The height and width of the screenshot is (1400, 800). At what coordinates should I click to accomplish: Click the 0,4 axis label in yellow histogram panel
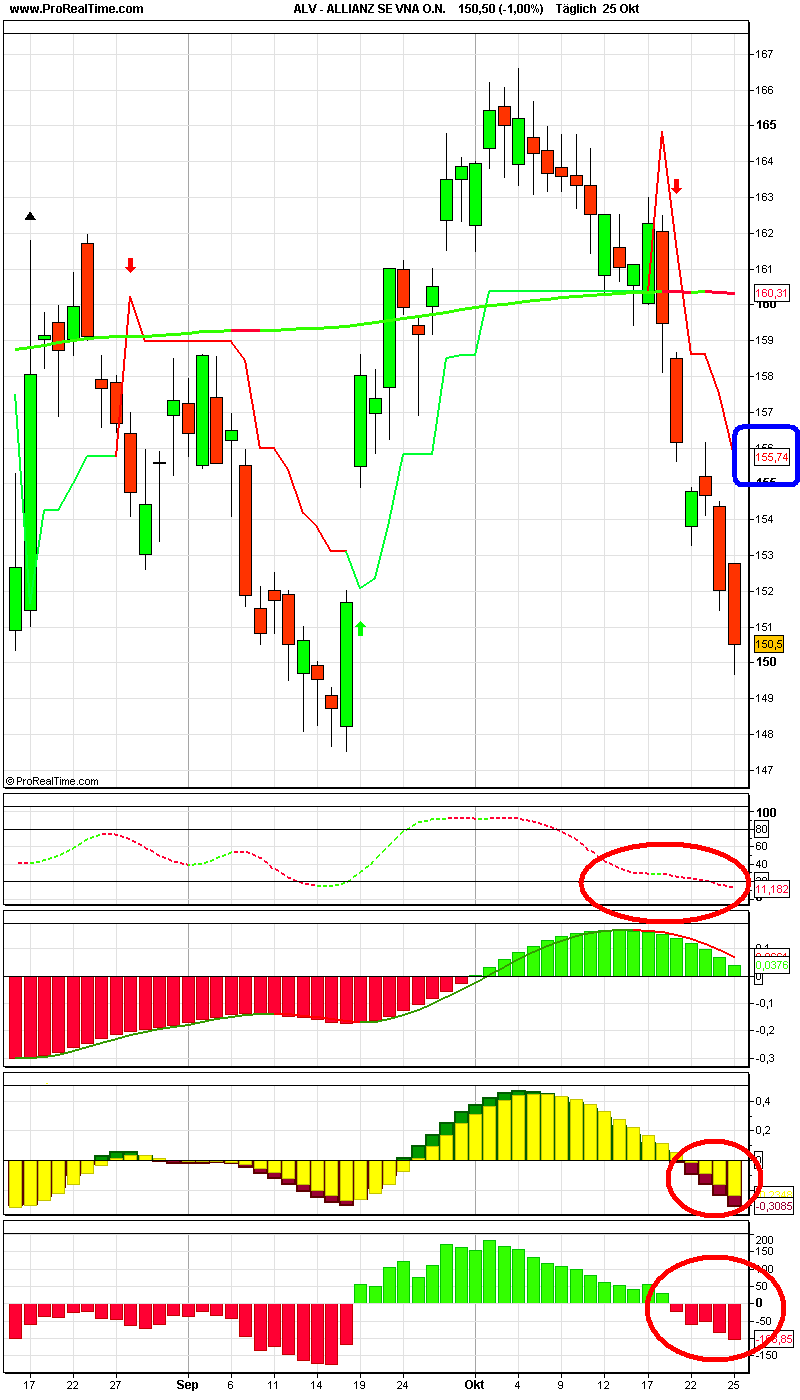[762, 1101]
